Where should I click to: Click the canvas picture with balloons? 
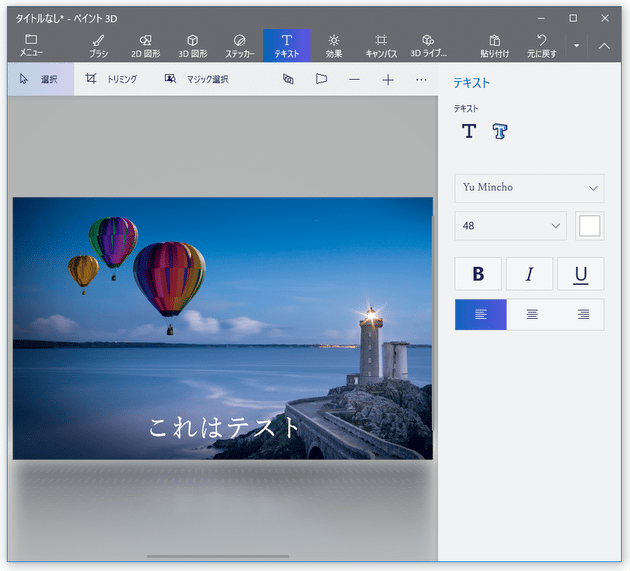pyautogui.click(x=223, y=328)
